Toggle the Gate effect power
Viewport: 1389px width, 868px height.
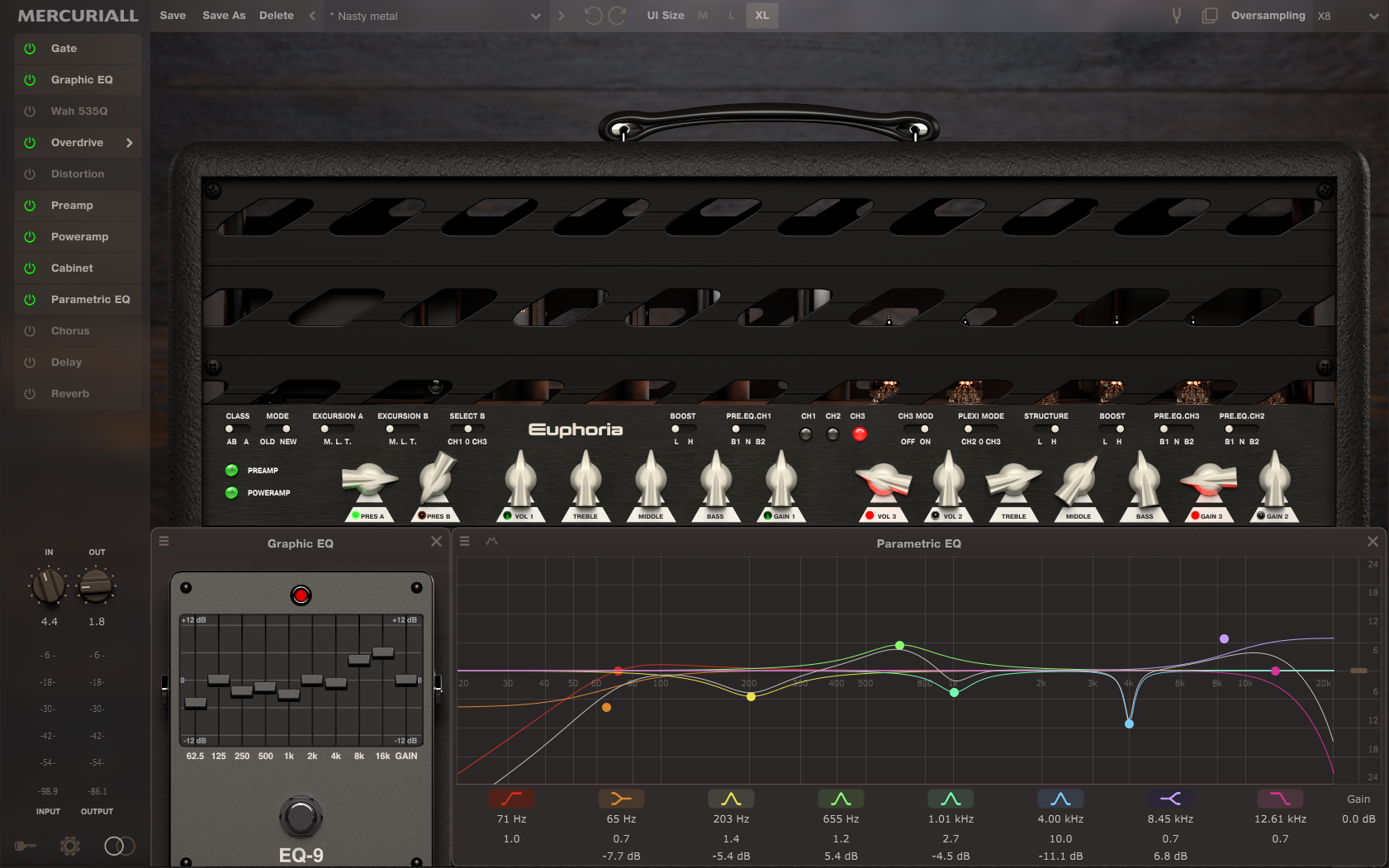tap(31, 48)
